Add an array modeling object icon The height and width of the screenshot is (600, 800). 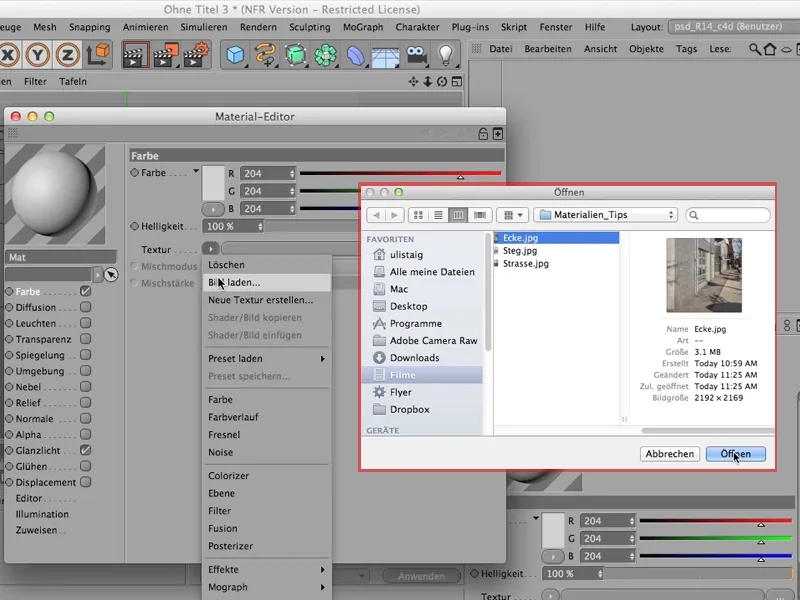click(x=326, y=55)
